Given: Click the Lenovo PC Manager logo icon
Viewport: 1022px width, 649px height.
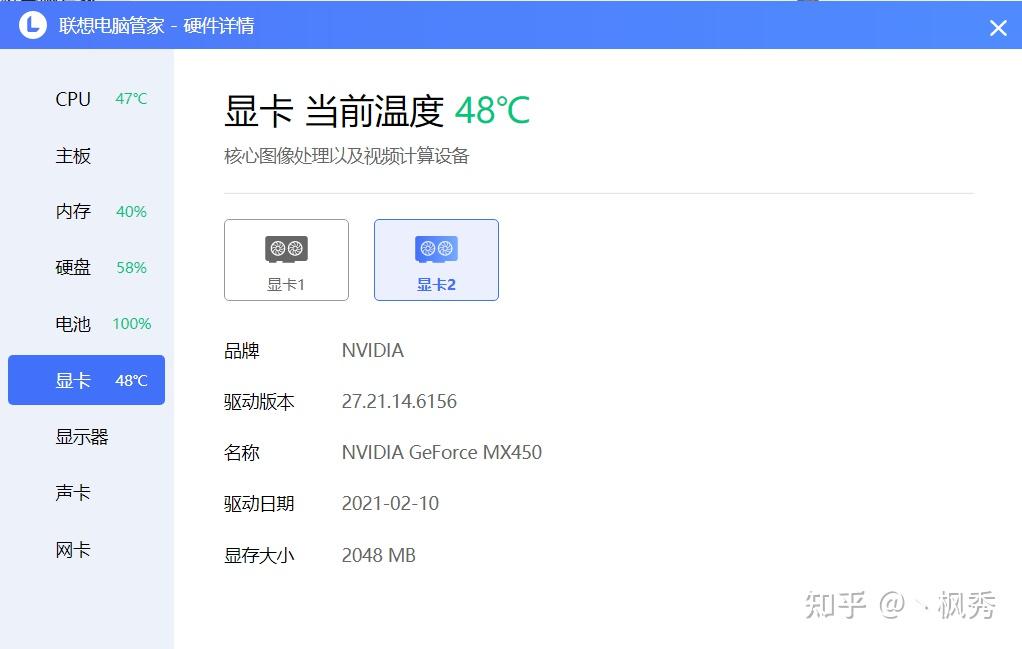Looking at the screenshot, I should pos(33,25).
